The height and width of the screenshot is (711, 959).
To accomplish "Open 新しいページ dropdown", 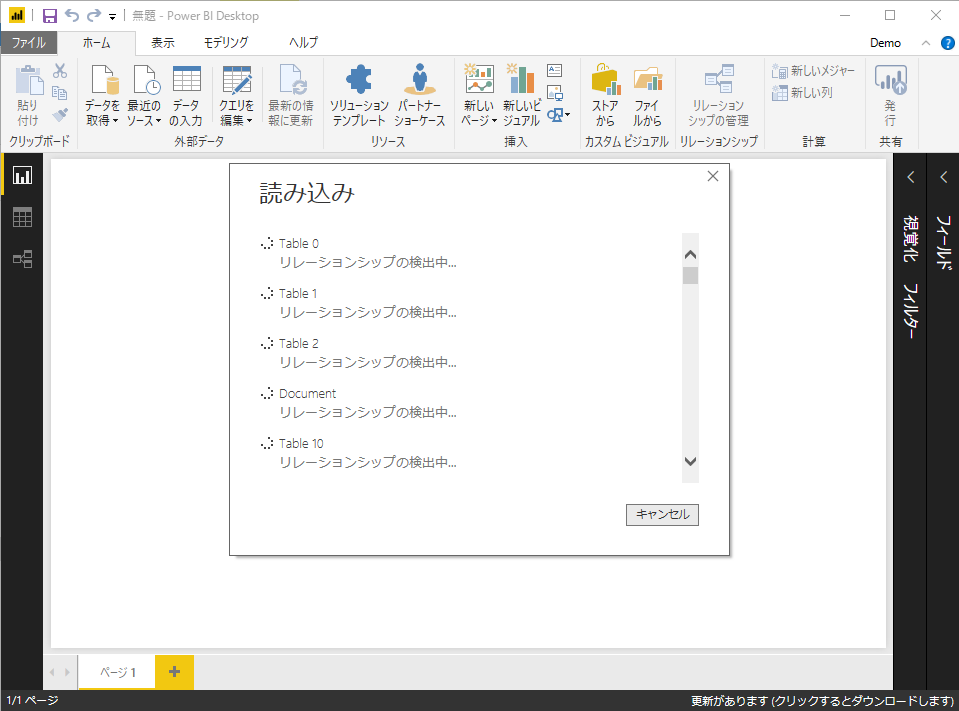I will pos(479,95).
